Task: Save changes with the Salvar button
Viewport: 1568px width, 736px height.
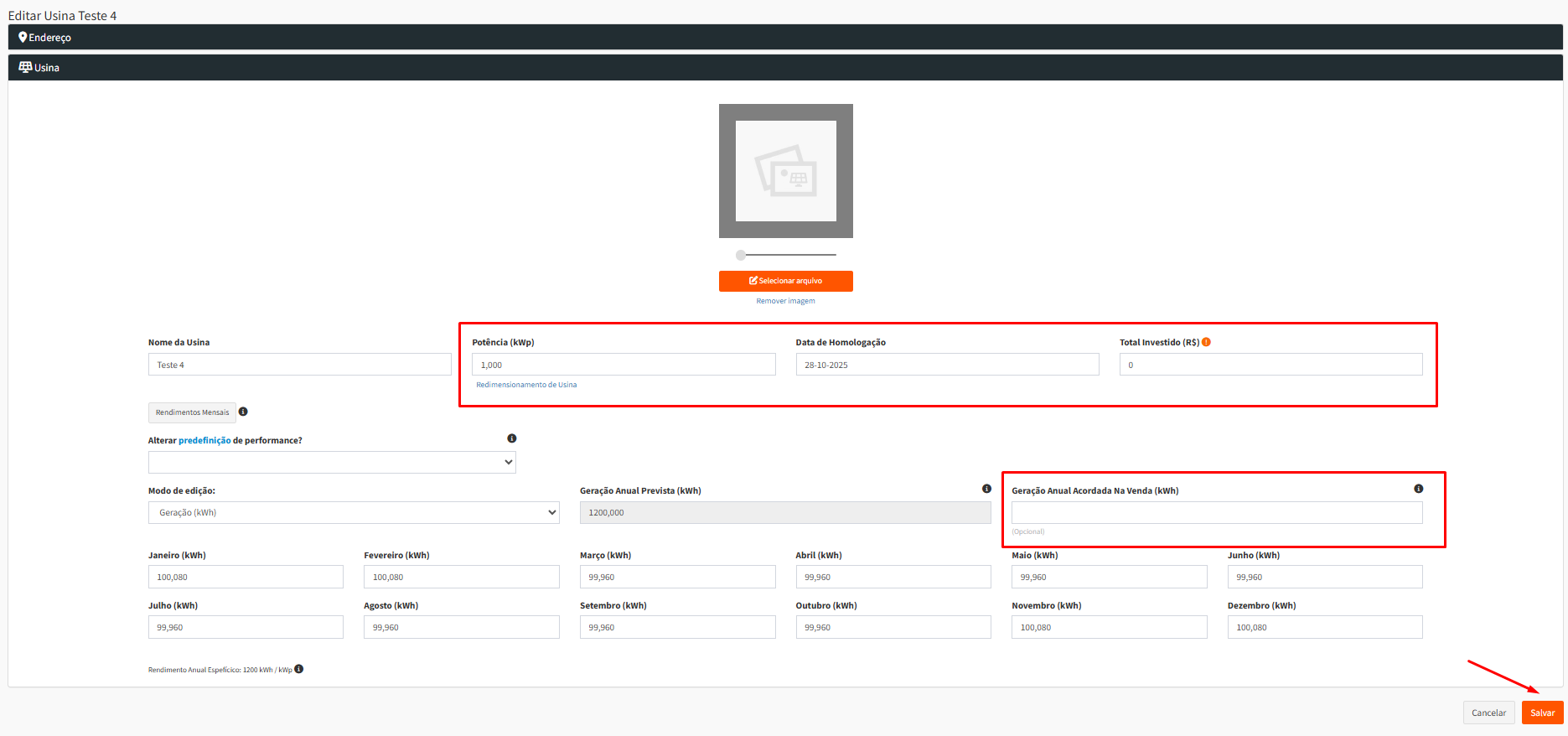Action: click(x=1542, y=713)
